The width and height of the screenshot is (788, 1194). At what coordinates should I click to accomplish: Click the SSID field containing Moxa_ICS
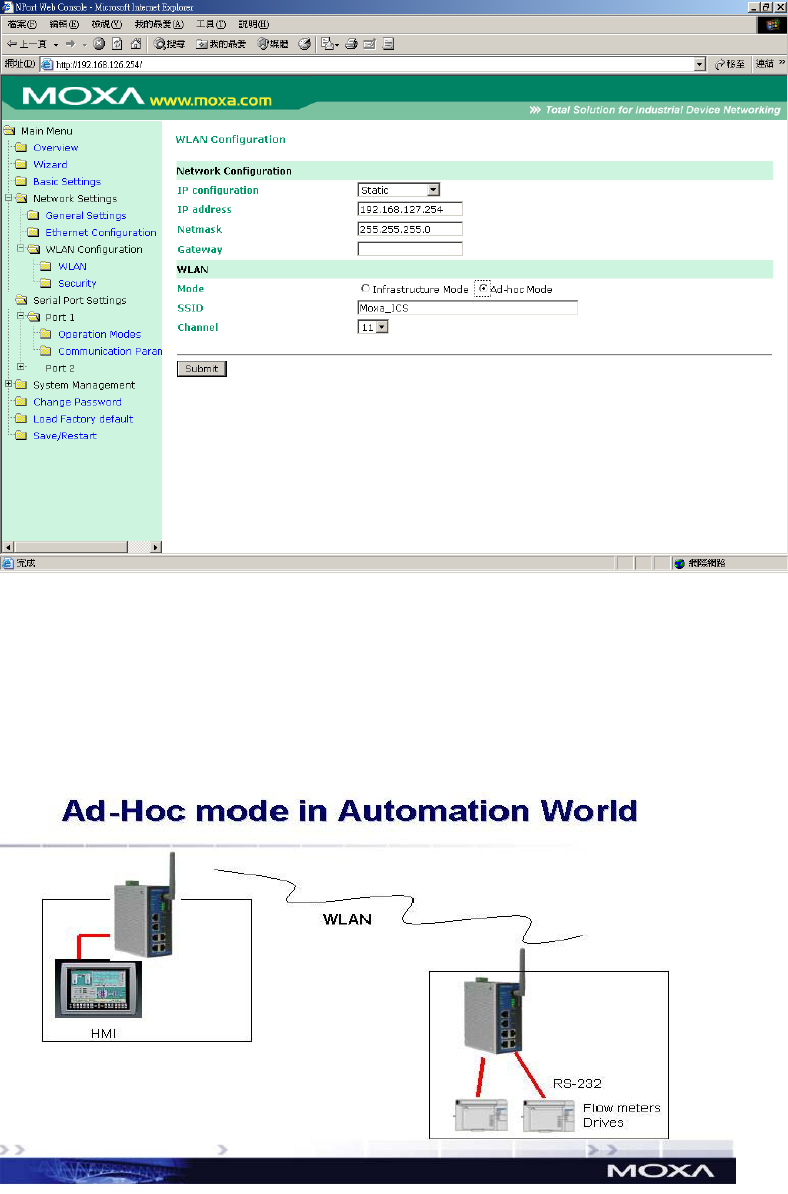[467, 308]
